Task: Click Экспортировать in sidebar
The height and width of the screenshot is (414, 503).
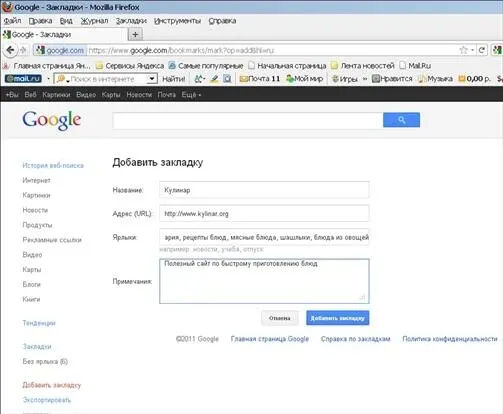Action: tap(47, 400)
